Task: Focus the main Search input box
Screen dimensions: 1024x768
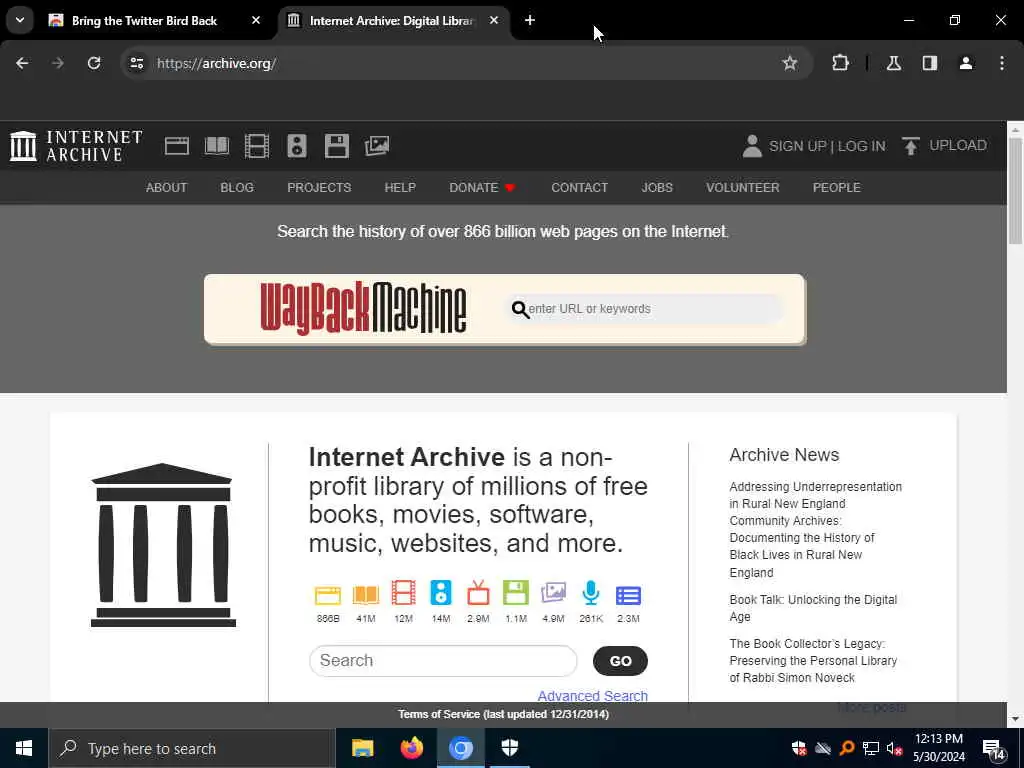Action: pos(443,661)
